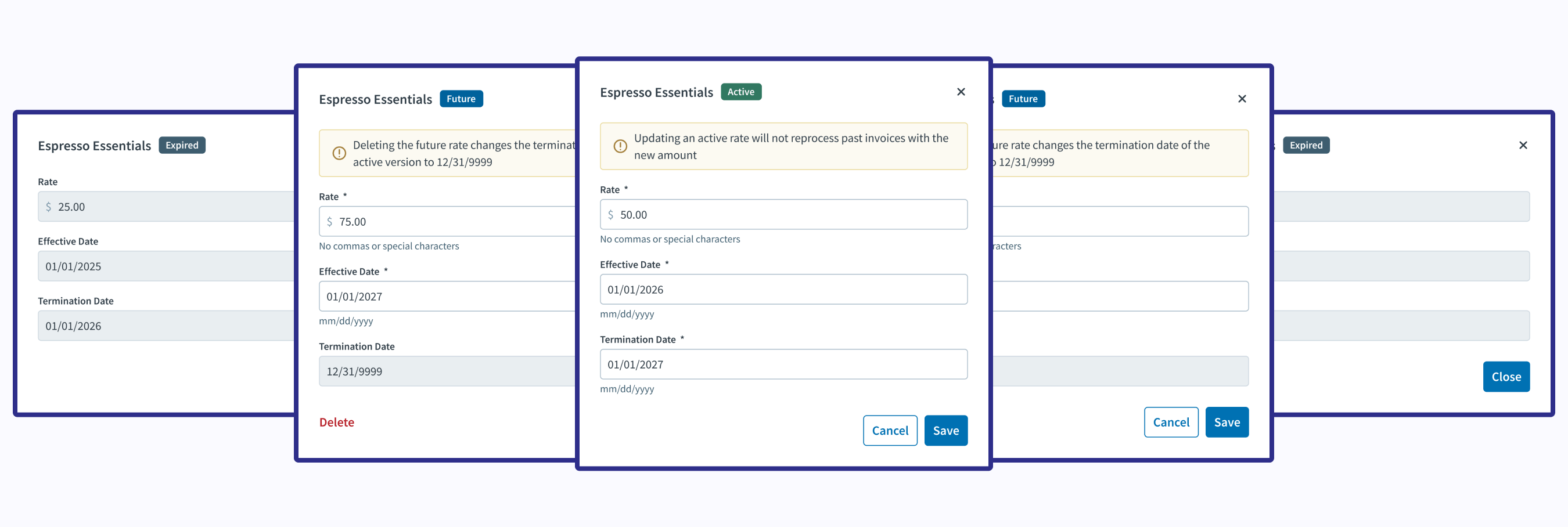Delete the future Espresso Essentials rate

336,423
